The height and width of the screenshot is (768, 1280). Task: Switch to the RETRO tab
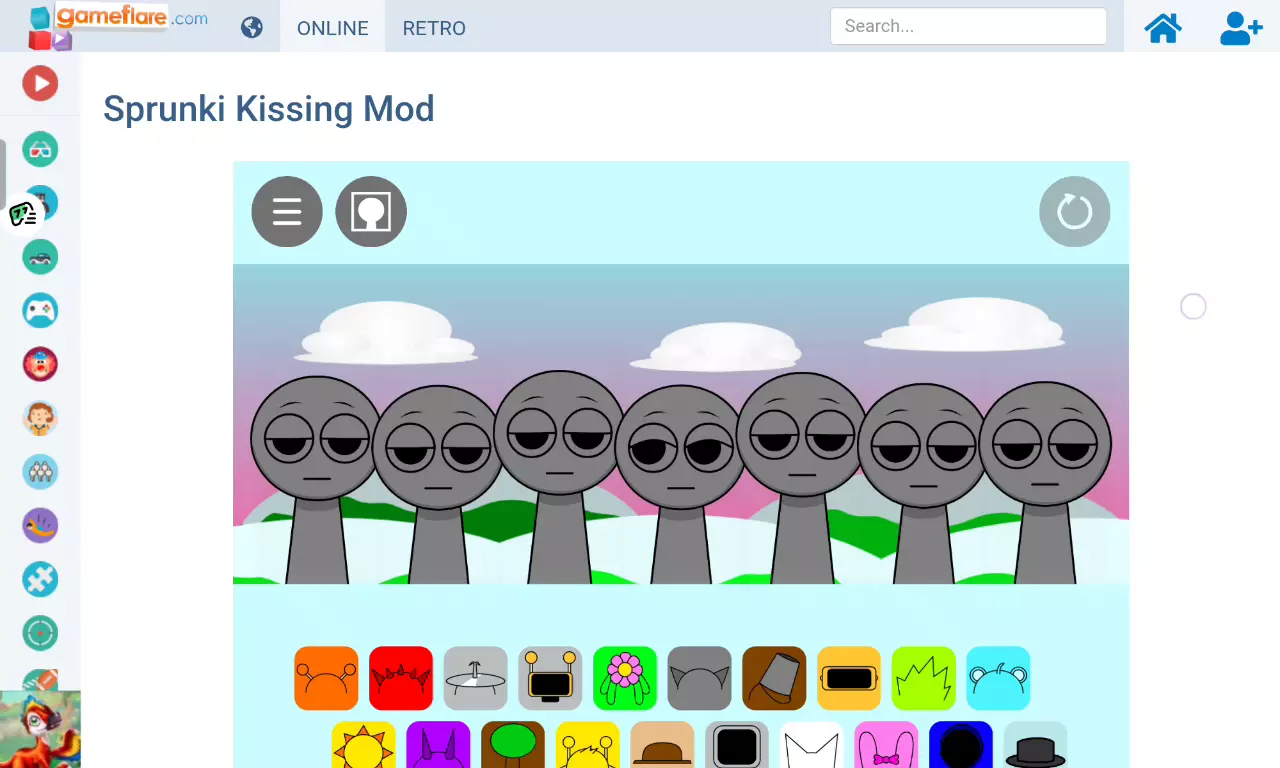point(434,28)
